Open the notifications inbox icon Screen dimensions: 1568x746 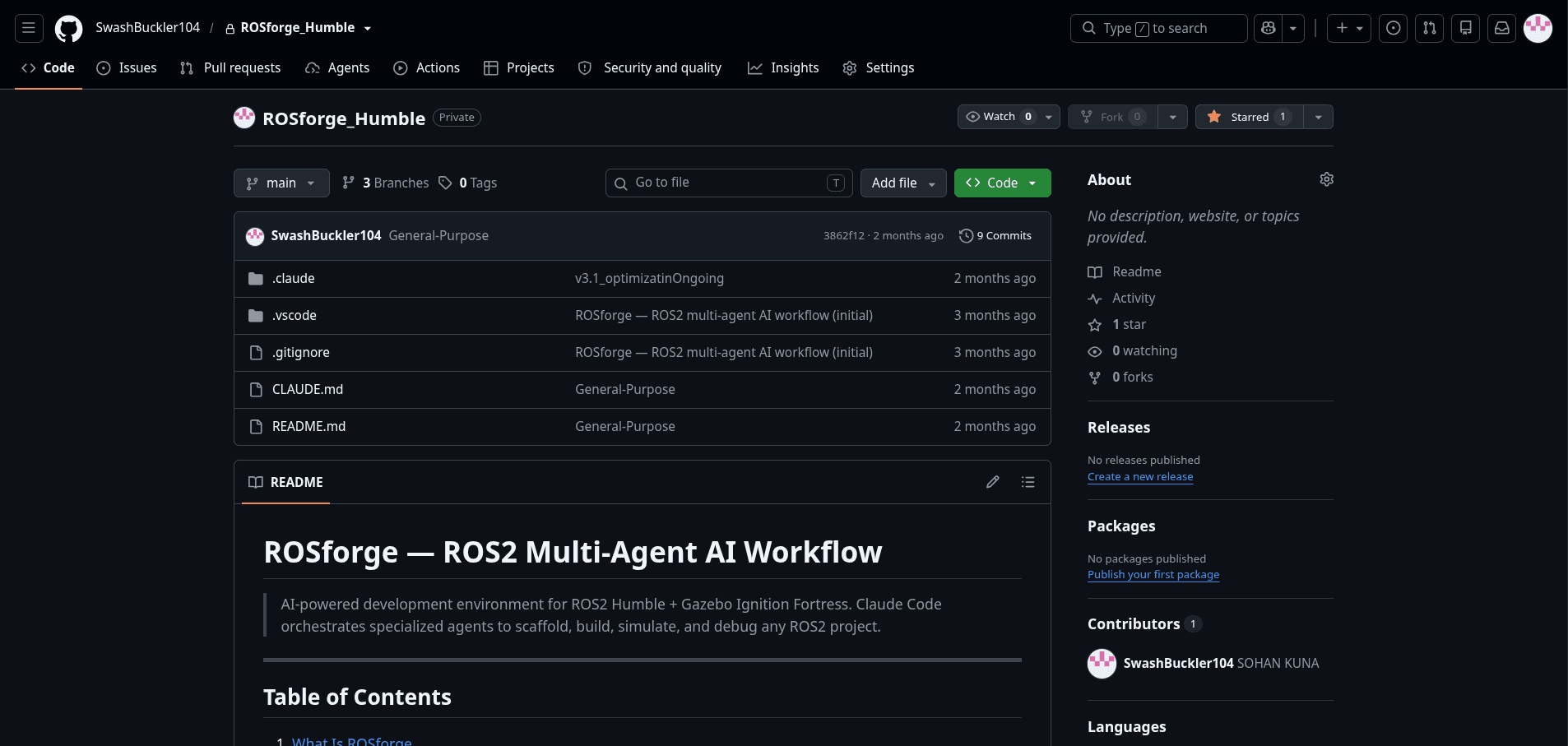pos(1501,28)
